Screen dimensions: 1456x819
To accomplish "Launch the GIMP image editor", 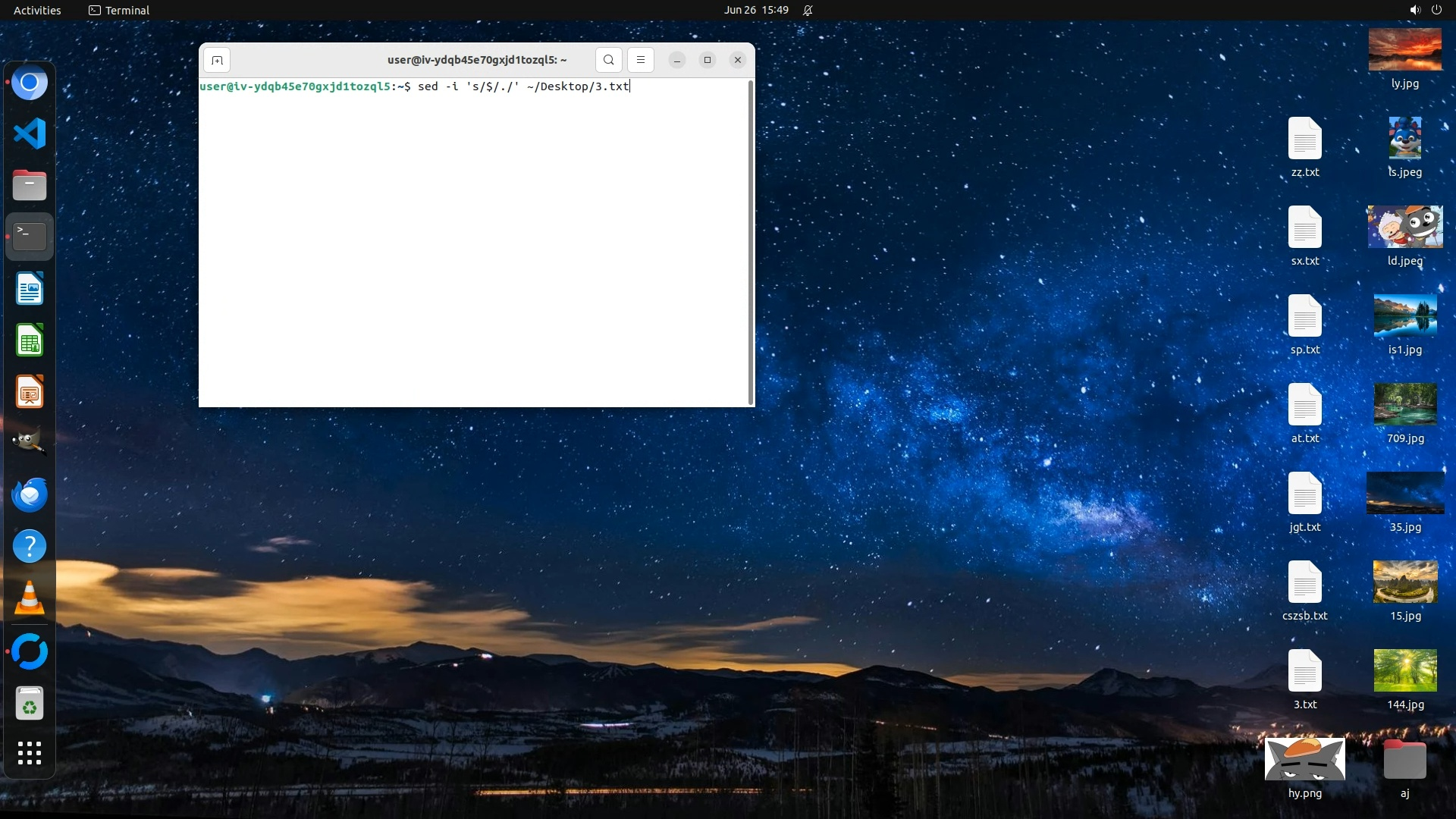I will (30, 443).
